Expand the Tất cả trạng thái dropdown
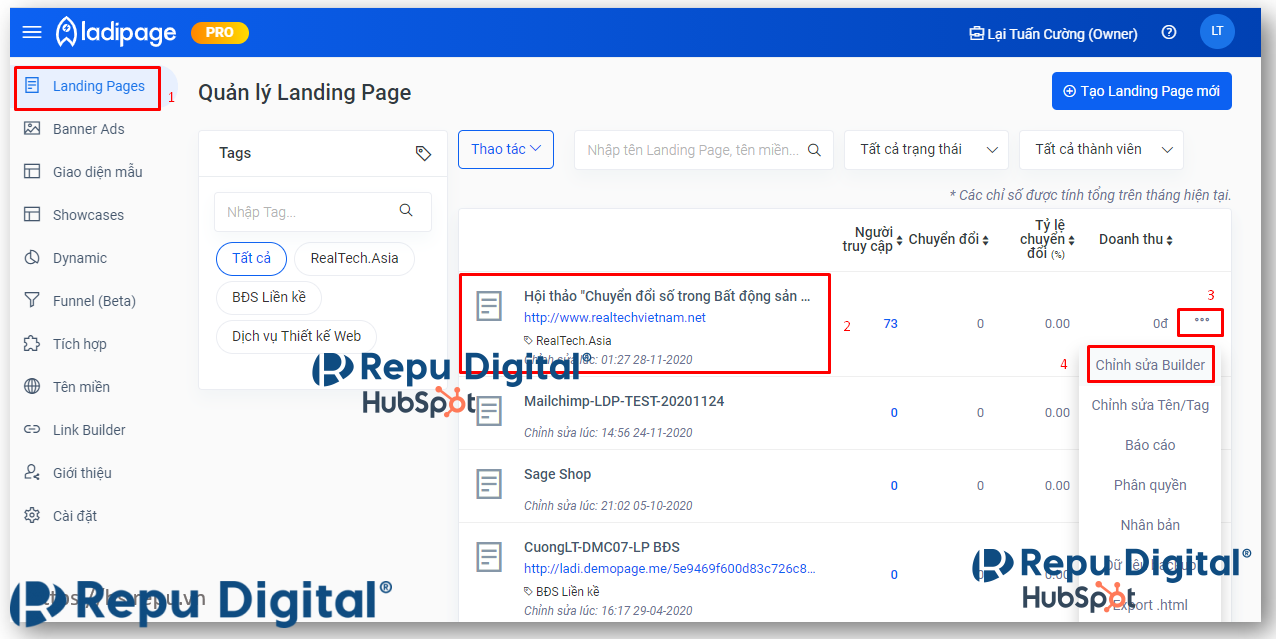 pyautogui.click(x=928, y=150)
